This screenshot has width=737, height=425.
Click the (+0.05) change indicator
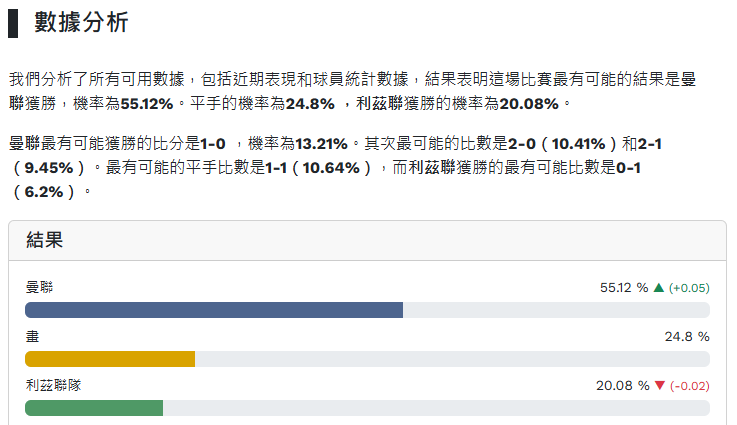pyautogui.click(x=689, y=288)
